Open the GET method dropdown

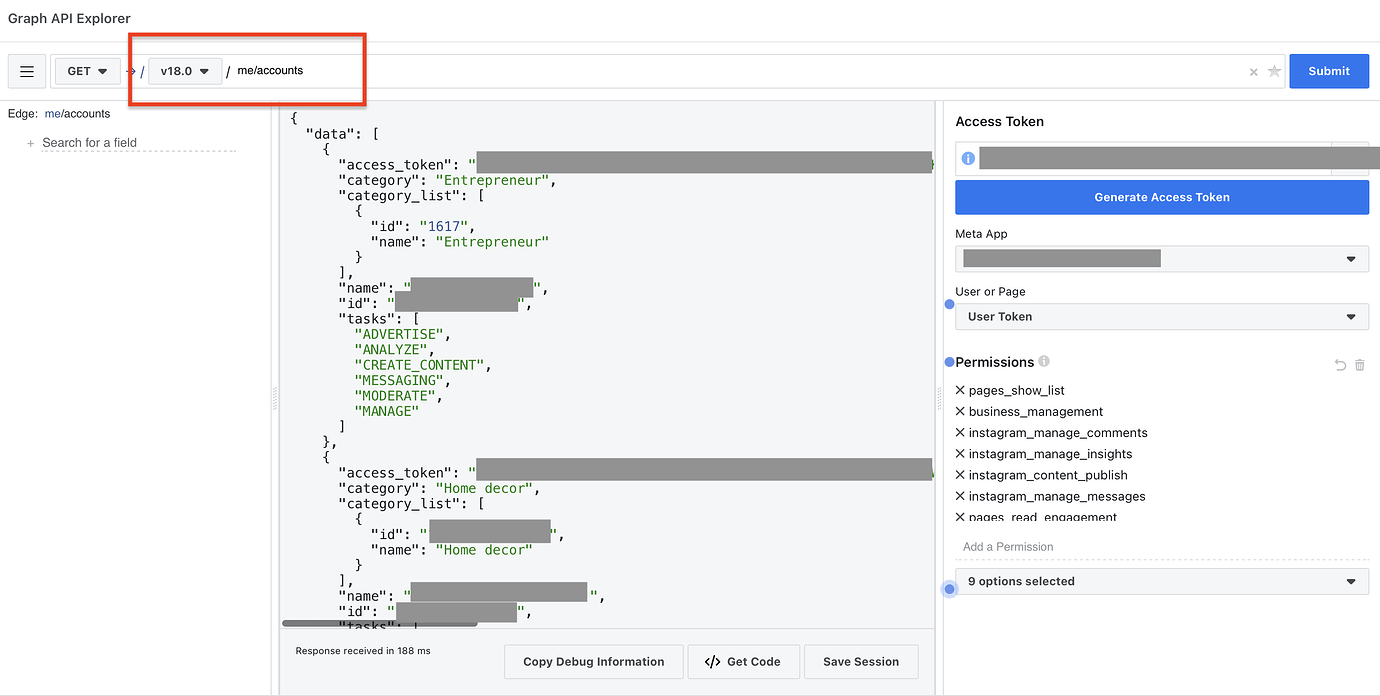[86, 71]
